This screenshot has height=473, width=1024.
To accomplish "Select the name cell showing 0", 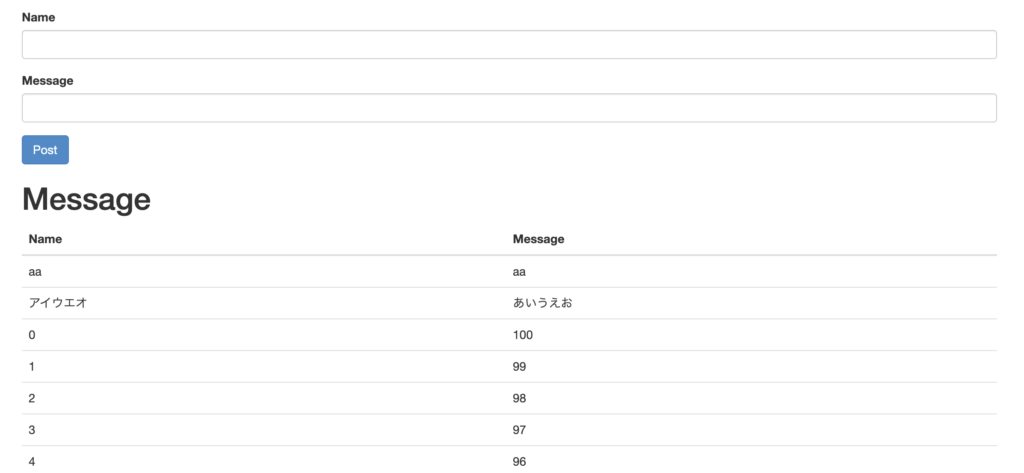I will click(x=264, y=335).
